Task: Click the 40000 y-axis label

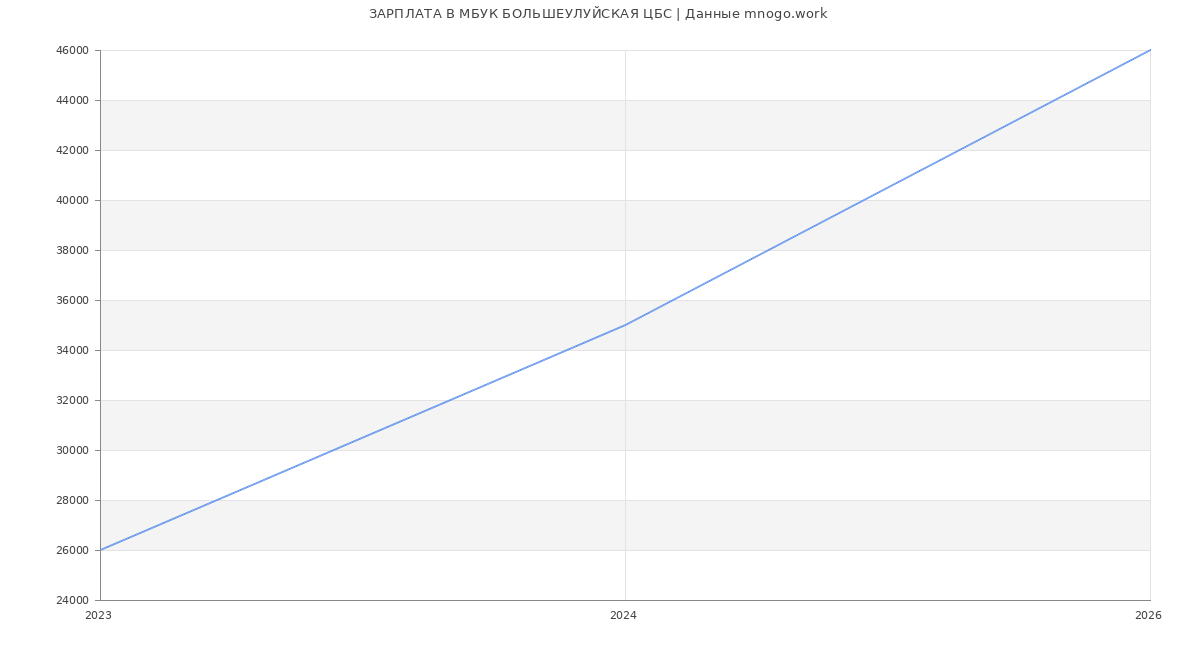Action: tap(72, 200)
